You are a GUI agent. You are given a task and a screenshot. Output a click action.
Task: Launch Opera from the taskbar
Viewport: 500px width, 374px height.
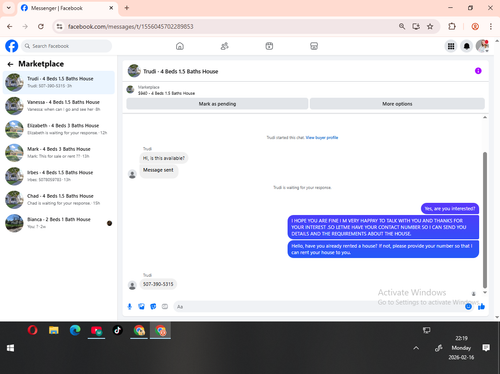(x=32, y=330)
